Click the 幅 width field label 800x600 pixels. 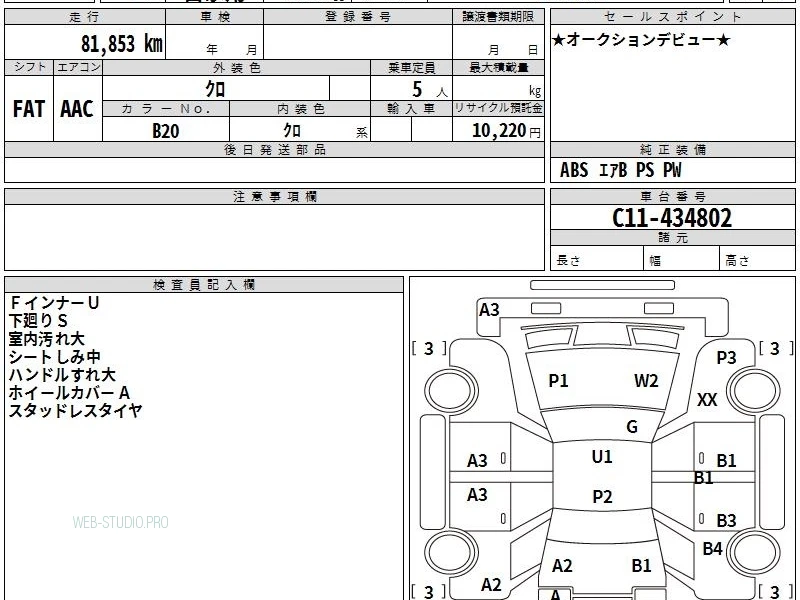[x=655, y=261]
